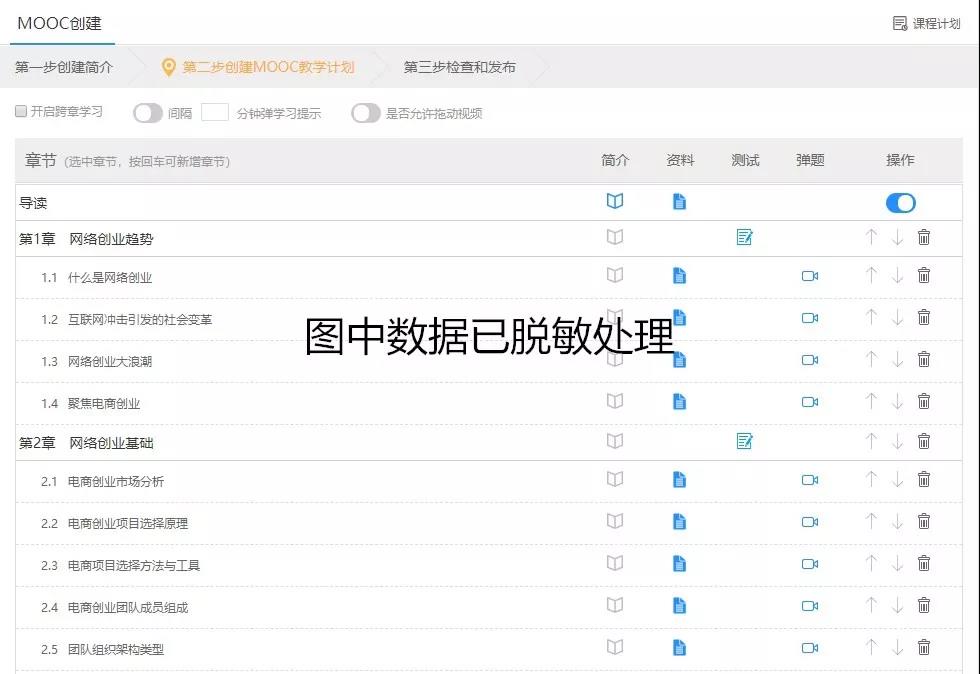Select section 2.3 电商项目选择方法与工具

[x=133, y=565]
